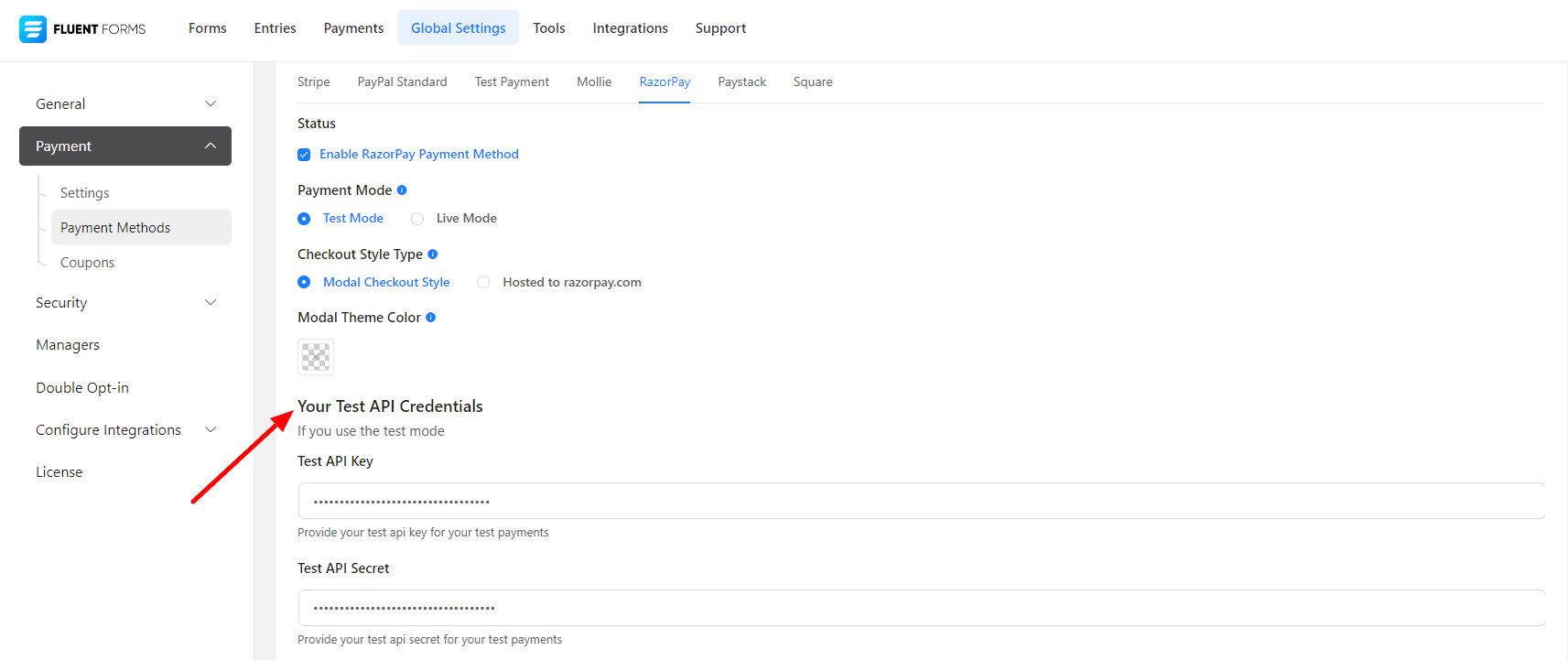1568x660 pixels.
Task: Uncheck Enable RazorPay Payment Method checkbox
Action: (x=304, y=155)
